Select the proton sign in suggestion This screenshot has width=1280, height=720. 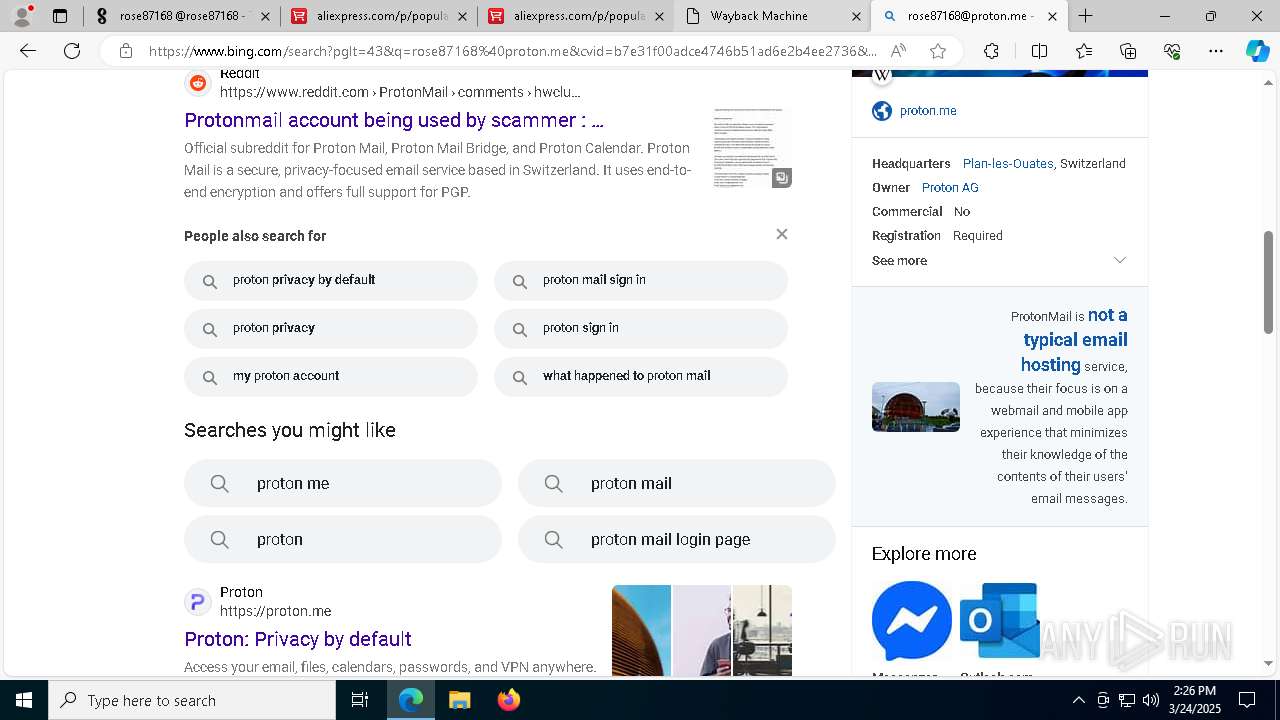pos(641,329)
